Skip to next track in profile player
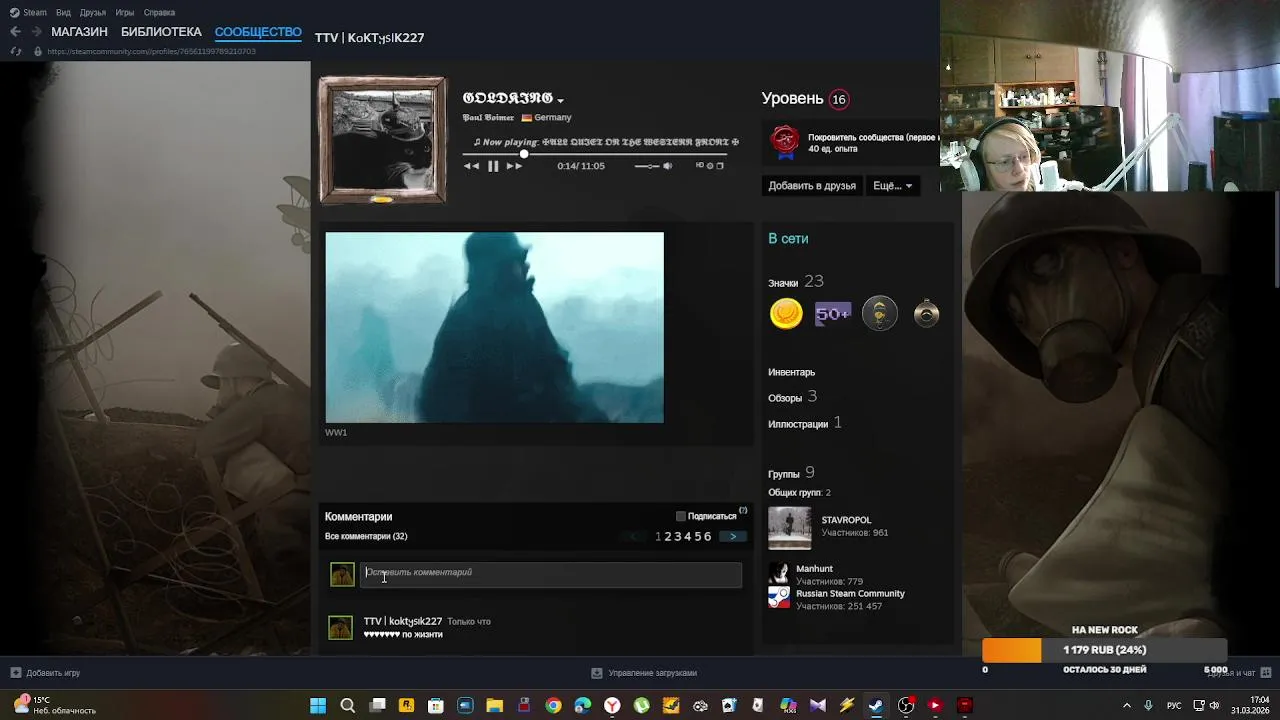 coord(514,166)
